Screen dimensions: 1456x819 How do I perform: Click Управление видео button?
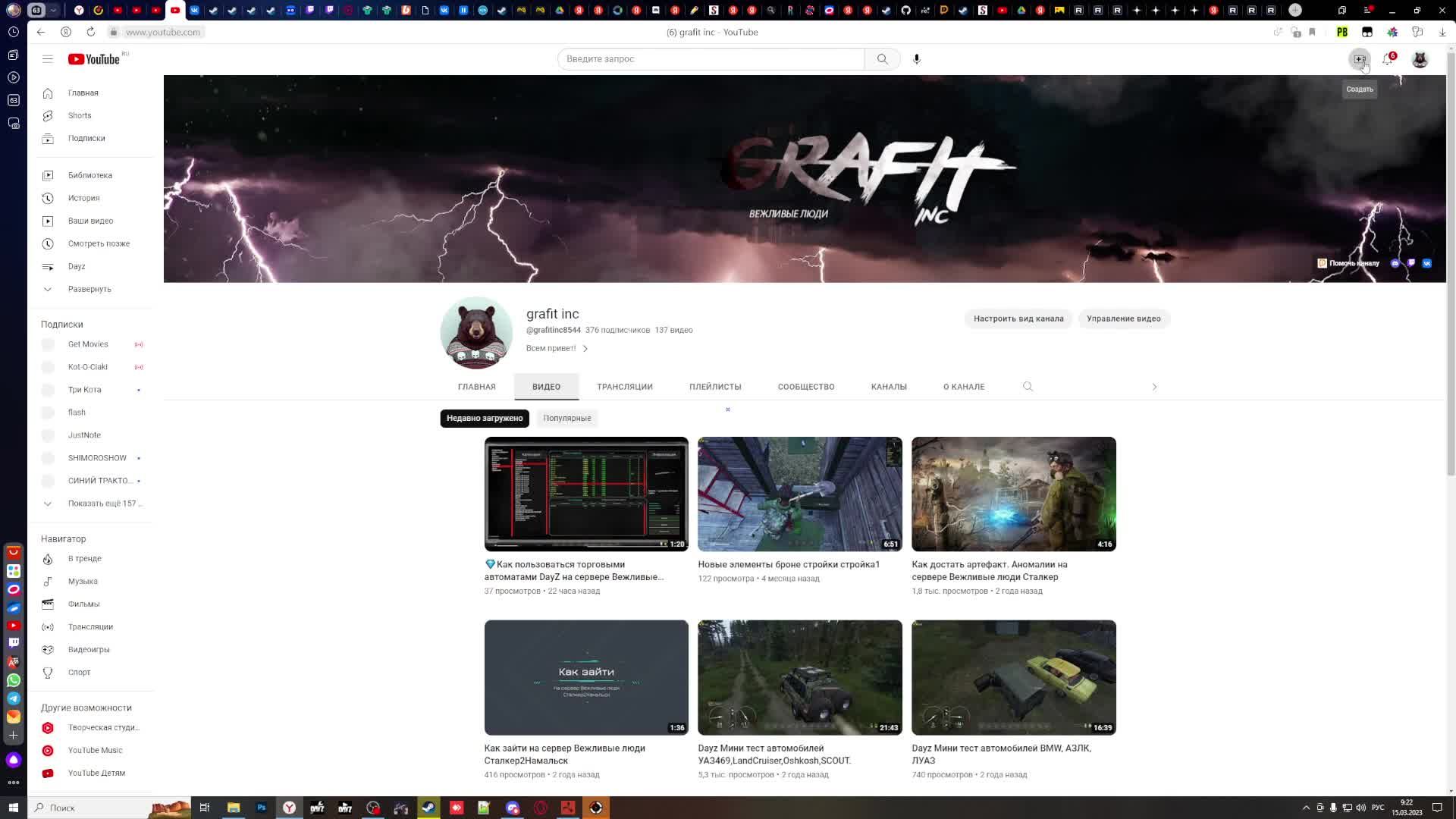pyautogui.click(x=1123, y=318)
